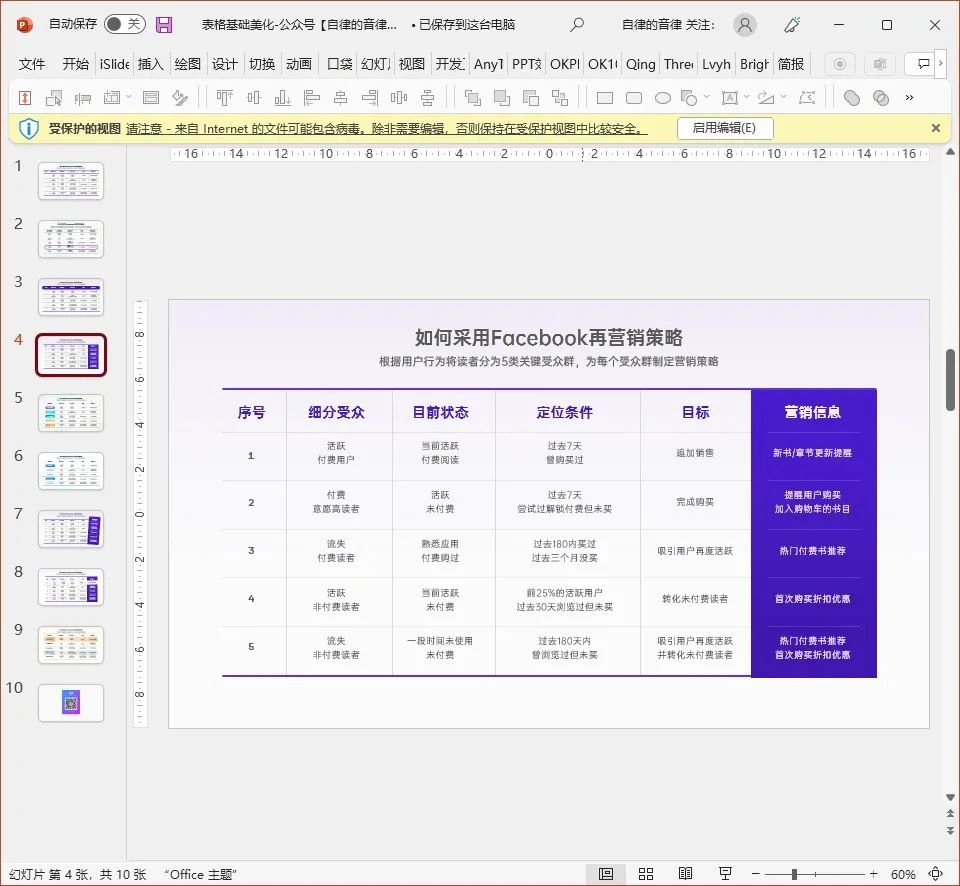Screen dimensions: 960x886
Task: Select slide 7 thumbnail in the left panel
Action: tap(70, 528)
